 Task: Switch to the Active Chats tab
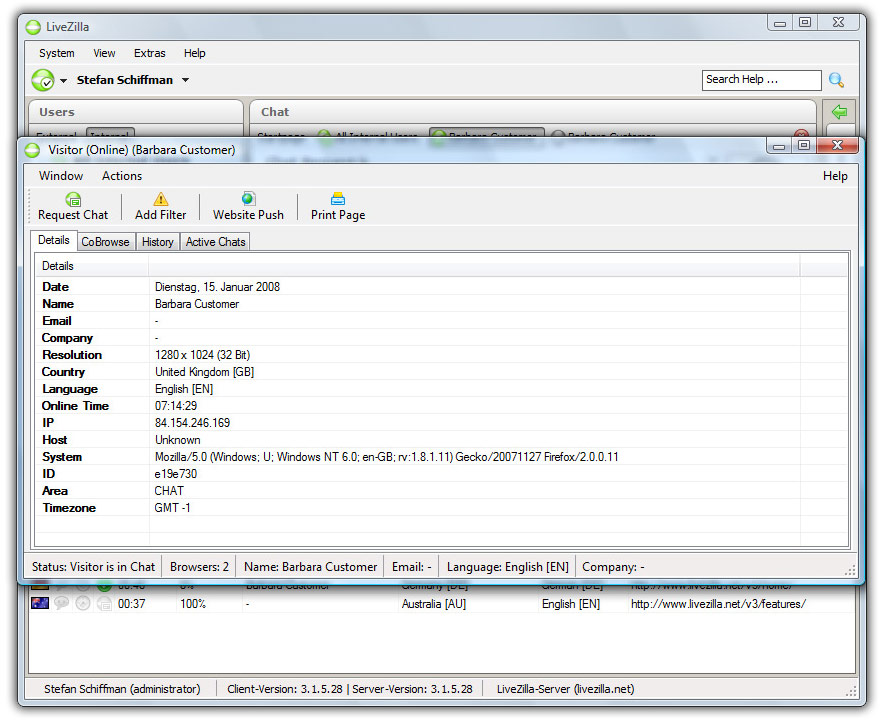pos(216,242)
